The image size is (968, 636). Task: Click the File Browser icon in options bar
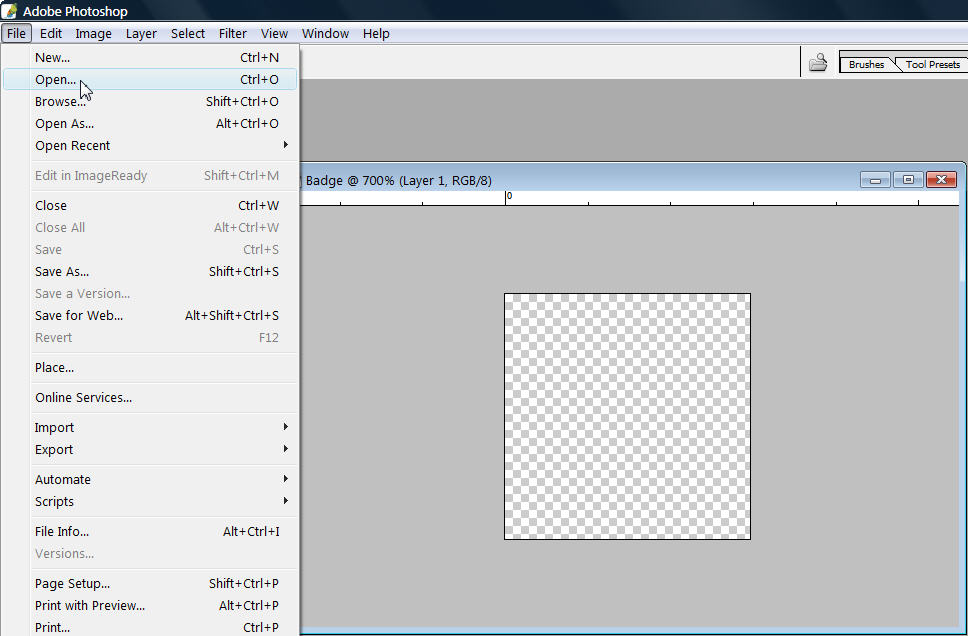click(x=818, y=62)
